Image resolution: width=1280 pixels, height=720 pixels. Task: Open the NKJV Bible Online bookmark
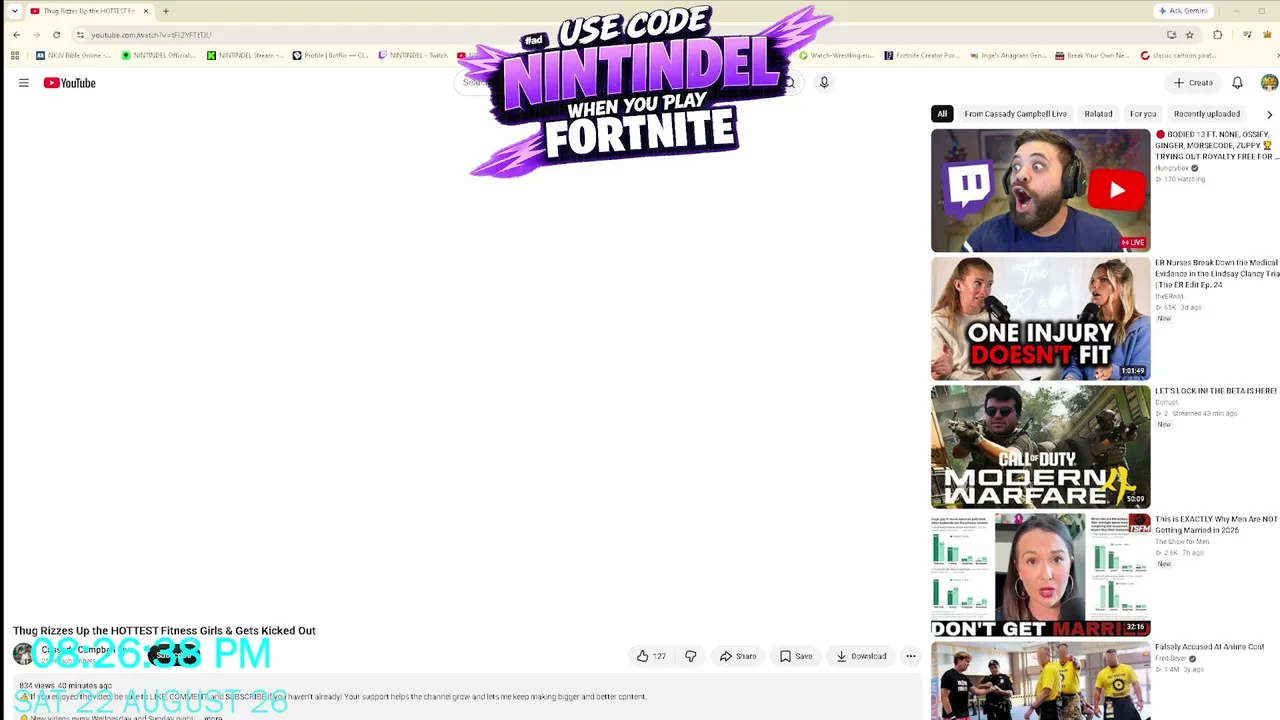pyautogui.click(x=74, y=56)
